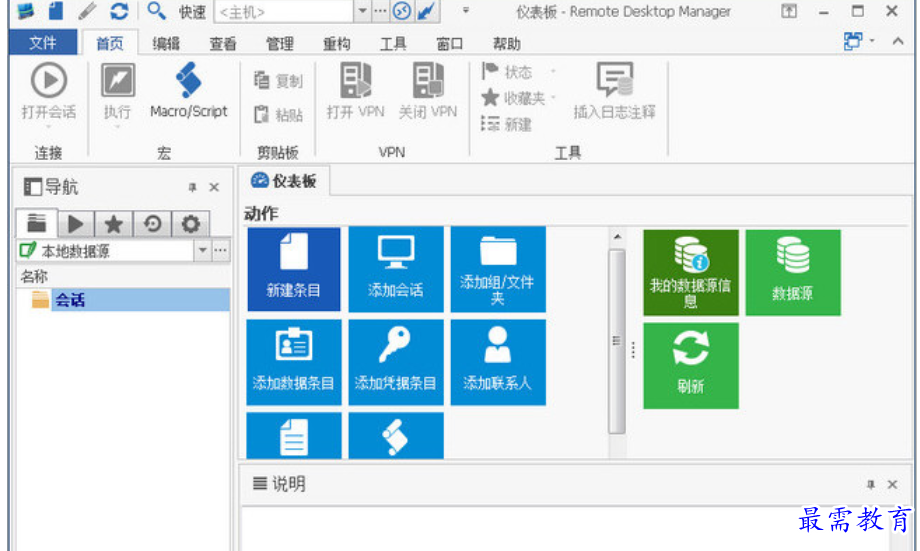Viewport: 920px width, 551px height.
Task: Open My Data Source Information (我的数据源信息) tile
Action: point(691,273)
